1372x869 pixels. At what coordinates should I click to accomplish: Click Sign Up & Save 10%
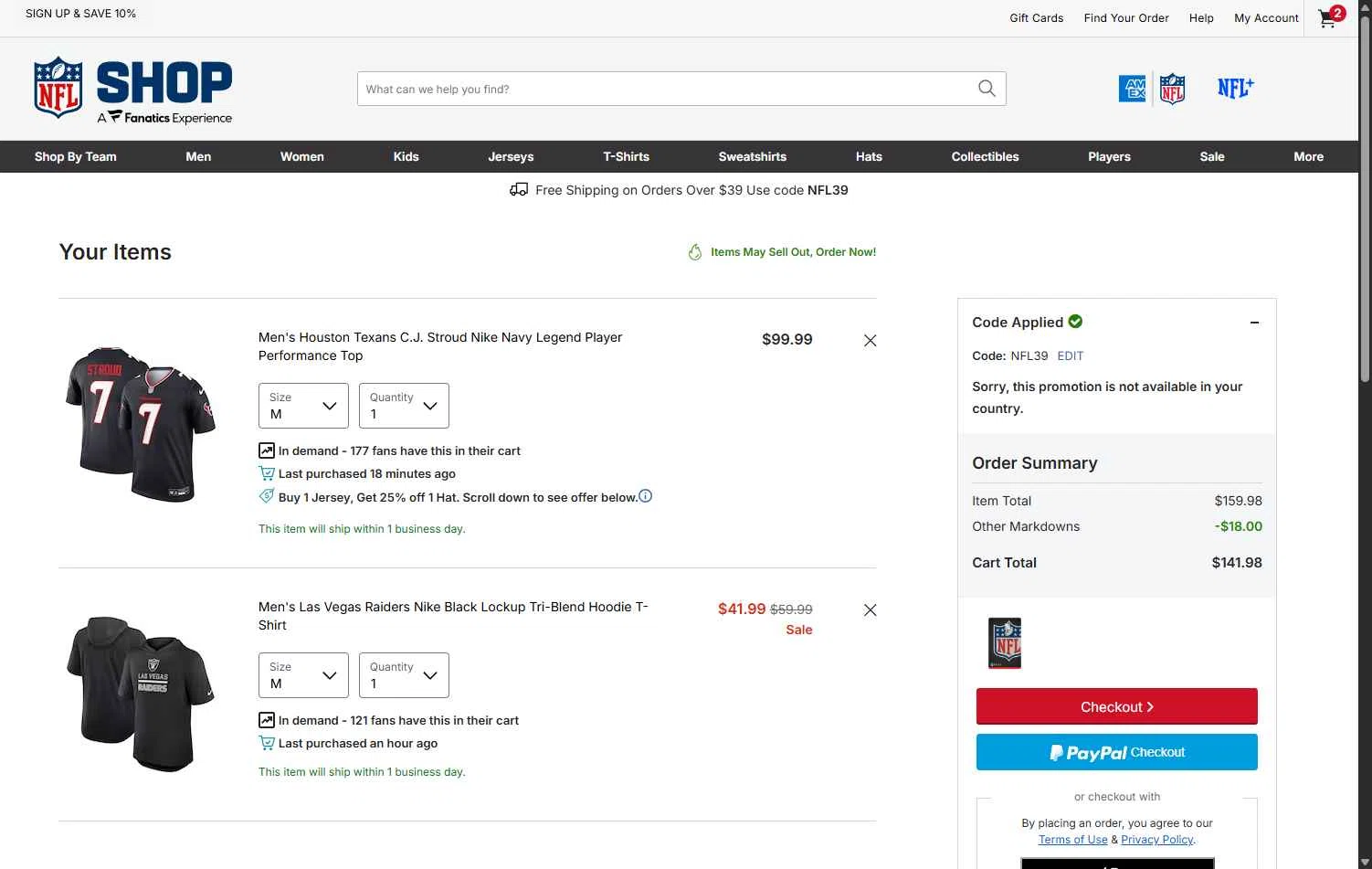coord(80,14)
